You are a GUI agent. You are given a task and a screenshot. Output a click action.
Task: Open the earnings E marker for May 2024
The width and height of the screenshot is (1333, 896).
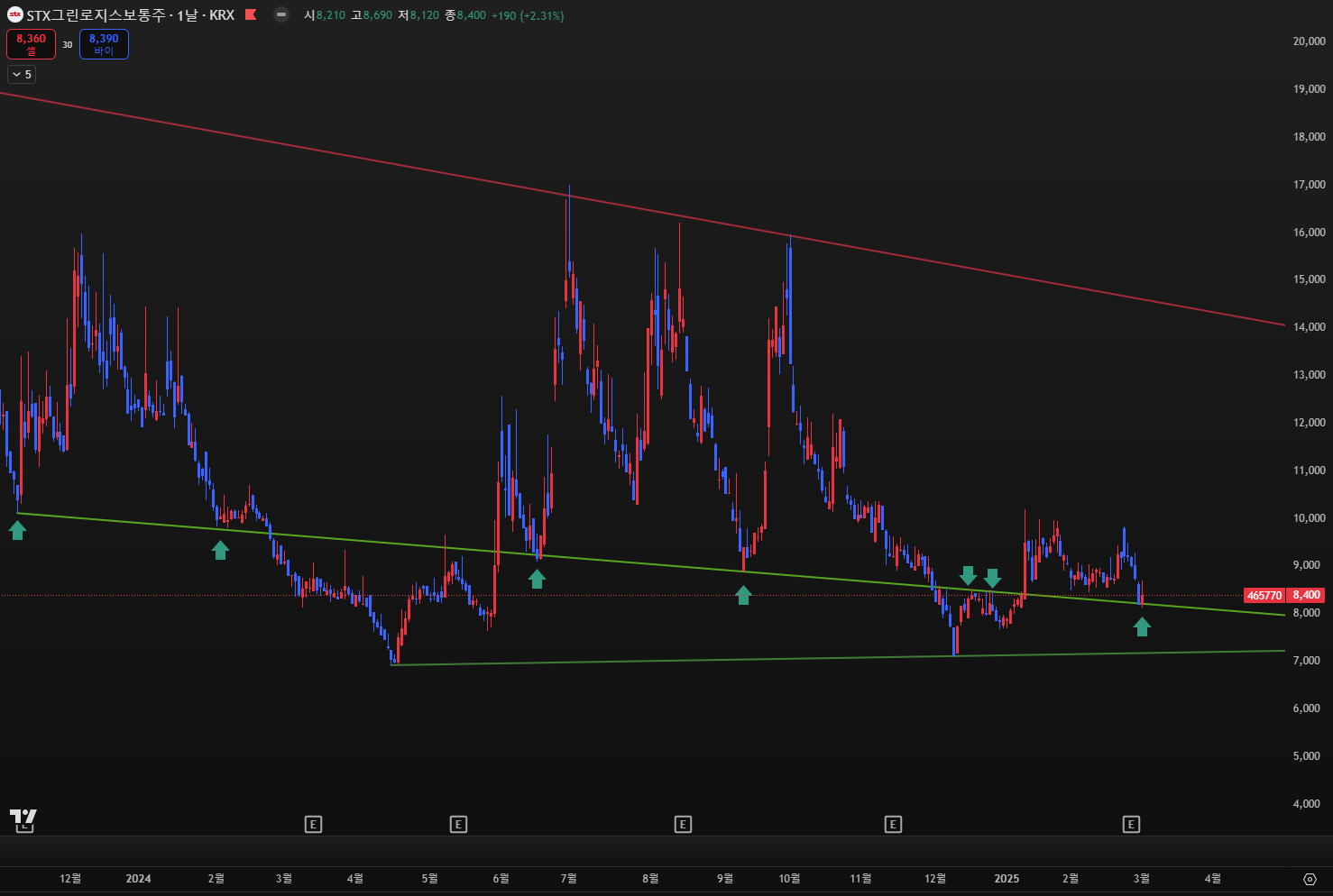coord(458,824)
